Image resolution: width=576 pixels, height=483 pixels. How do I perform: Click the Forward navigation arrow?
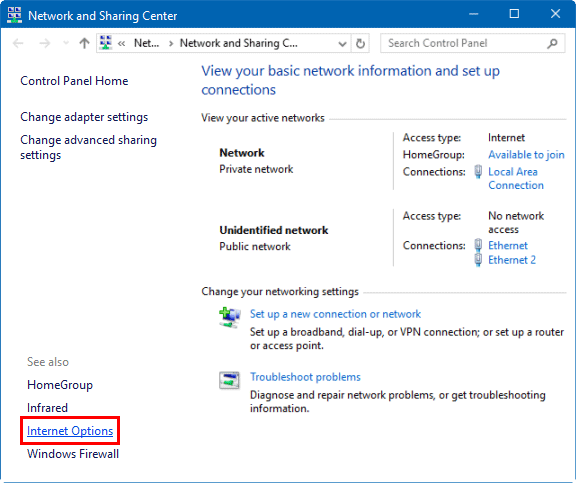tap(45, 43)
